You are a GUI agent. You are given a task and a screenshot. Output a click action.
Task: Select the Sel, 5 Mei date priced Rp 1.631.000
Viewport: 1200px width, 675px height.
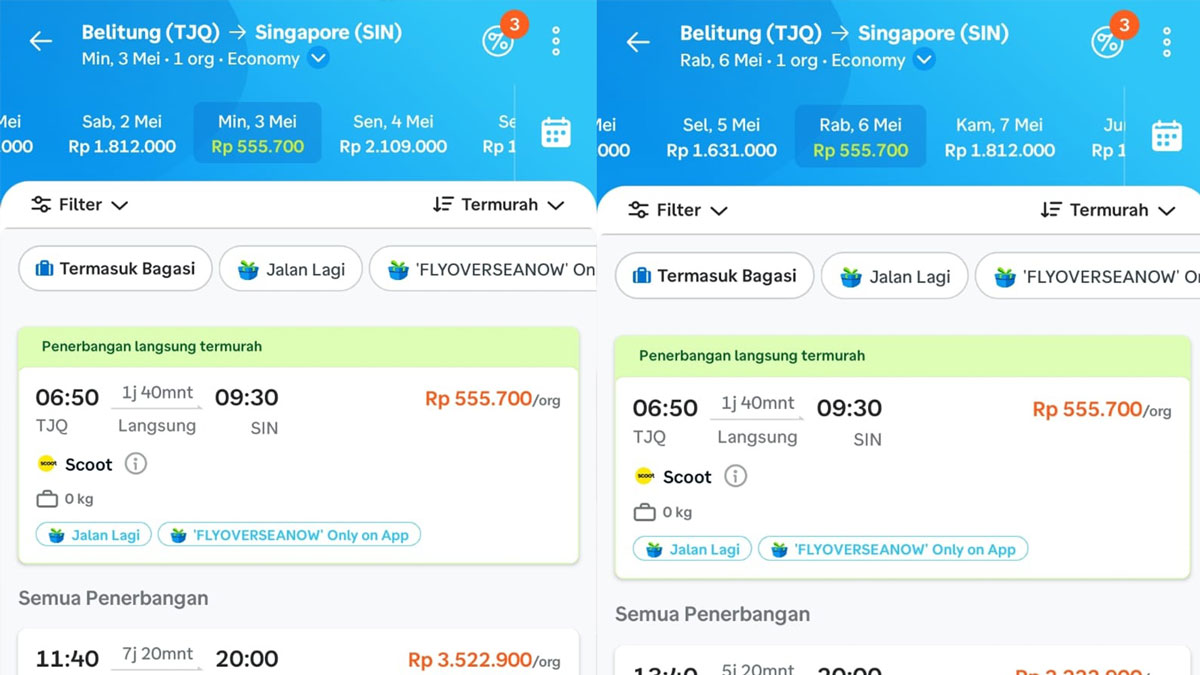point(721,138)
